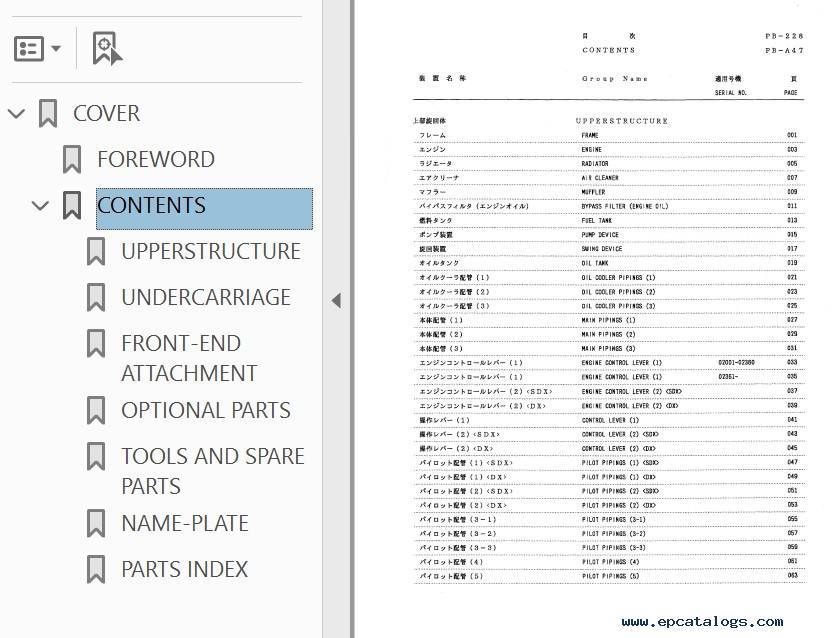This screenshot has width=834, height=638.
Task: Open the PARTS INDEX bookmark
Action: [x=185, y=569]
